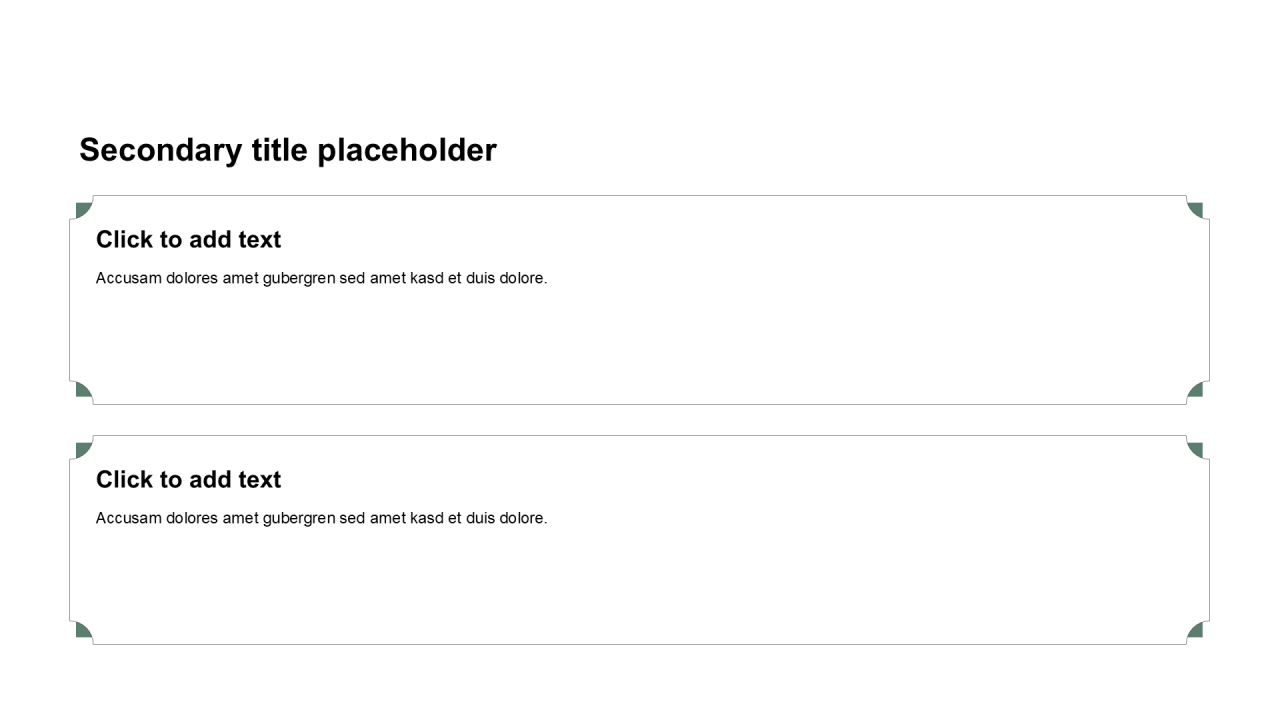
Task: Select the top-right green corner ornament of upper card
Action: (1196, 210)
